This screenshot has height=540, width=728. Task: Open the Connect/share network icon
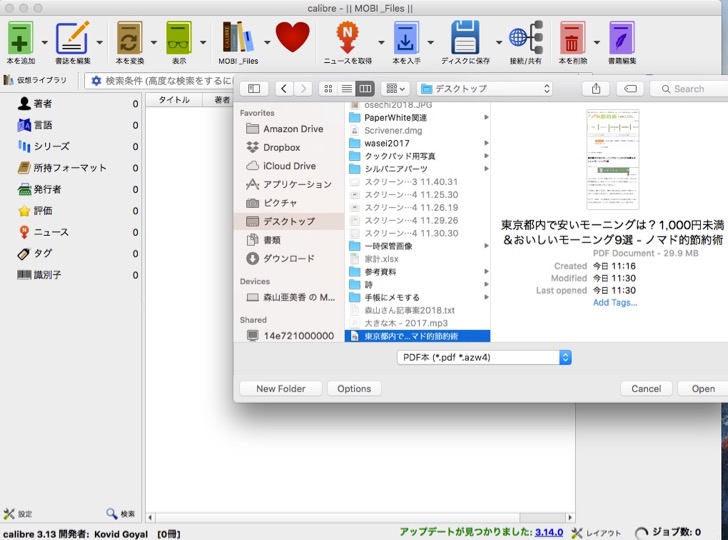click(x=526, y=38)
